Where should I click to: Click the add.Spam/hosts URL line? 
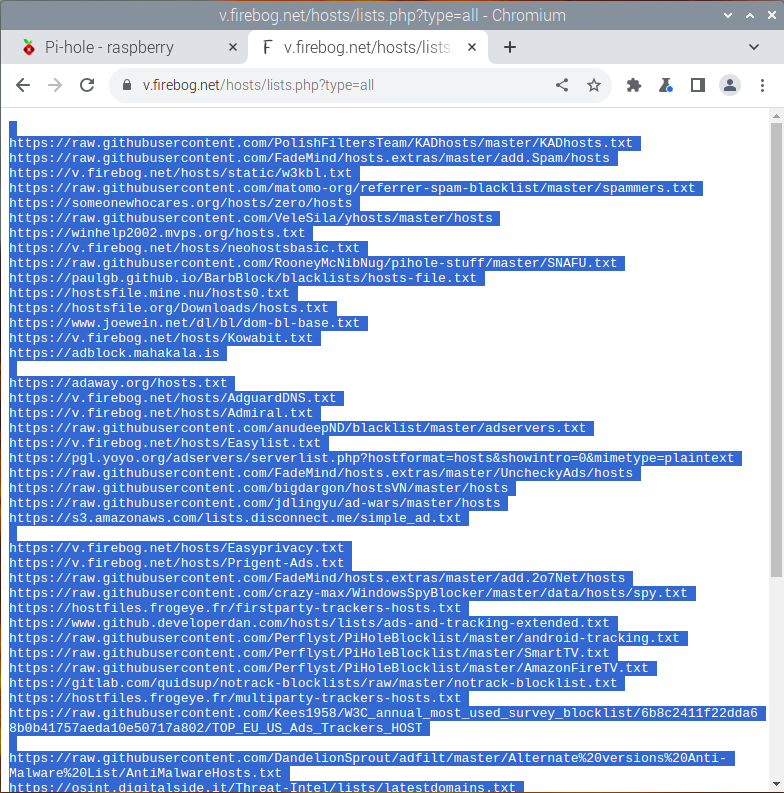(309, 158)
